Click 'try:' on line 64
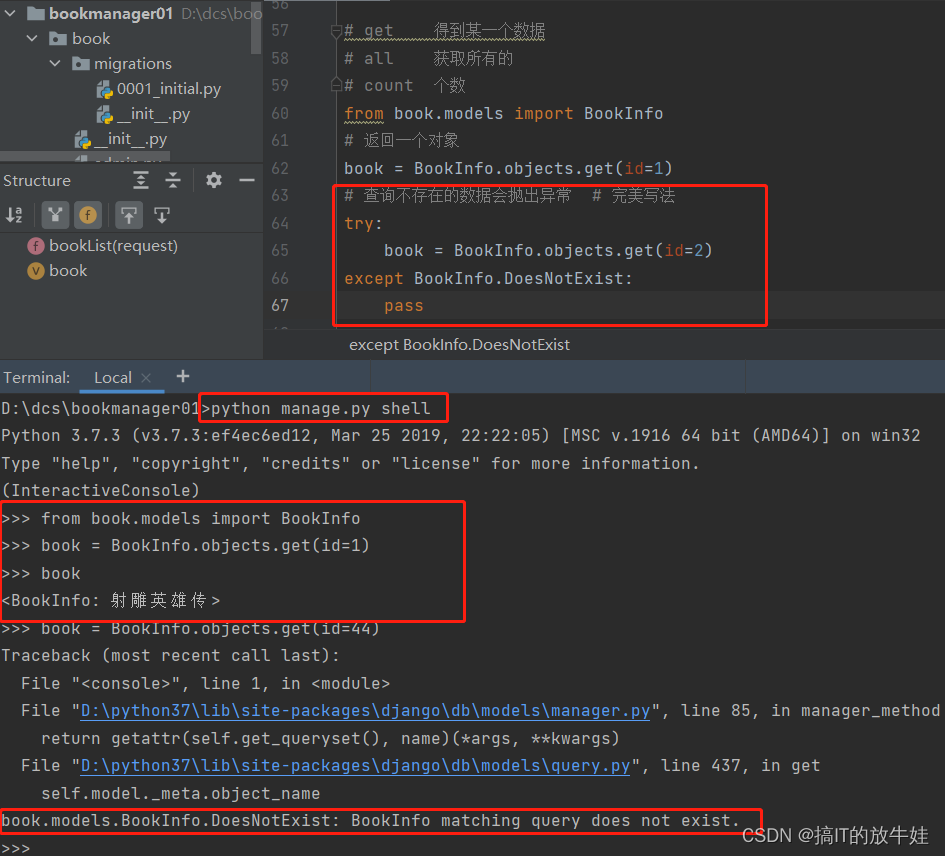 (x=363, y=224)
